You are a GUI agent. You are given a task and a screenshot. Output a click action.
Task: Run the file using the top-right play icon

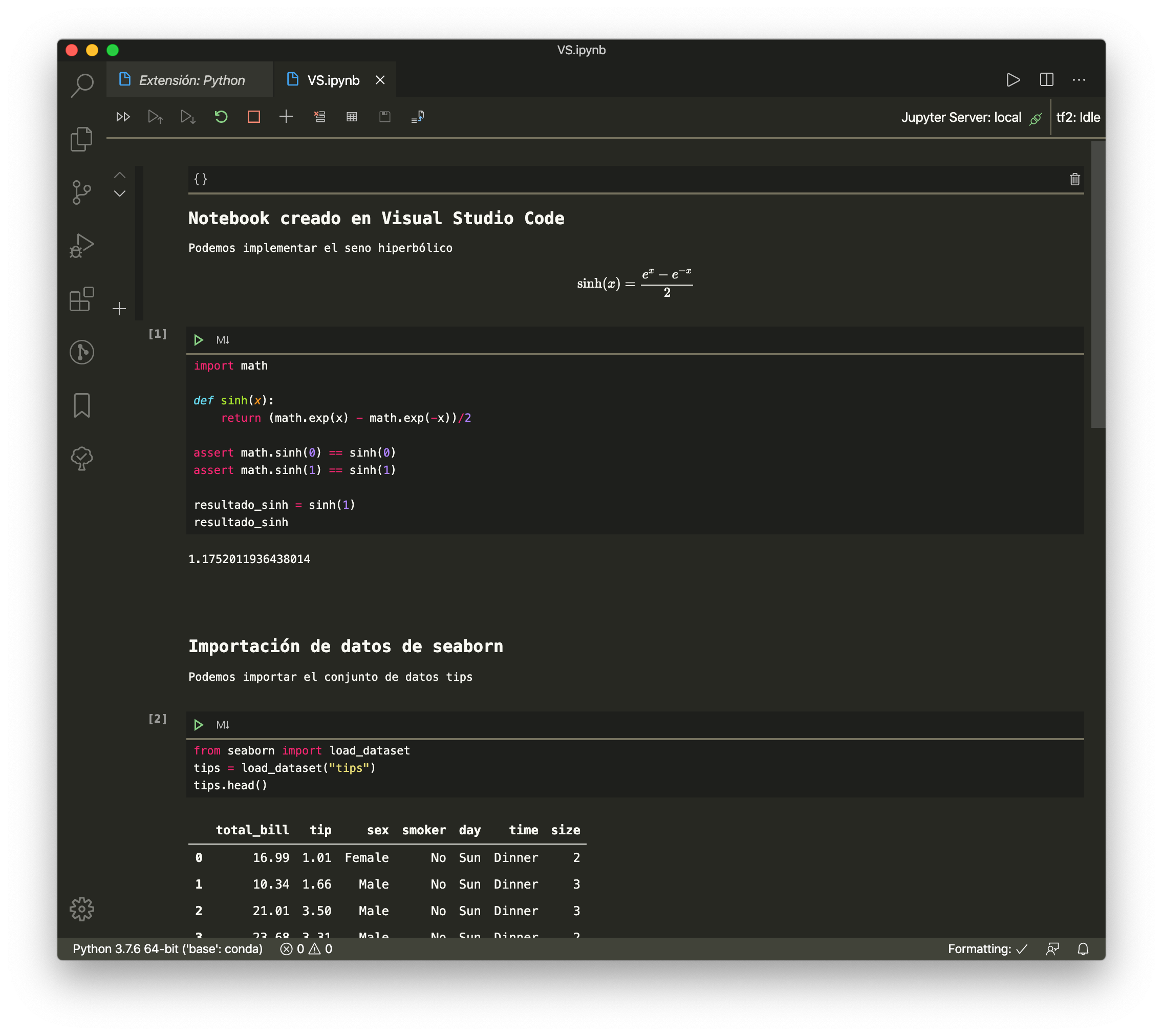coord(1013,80)
